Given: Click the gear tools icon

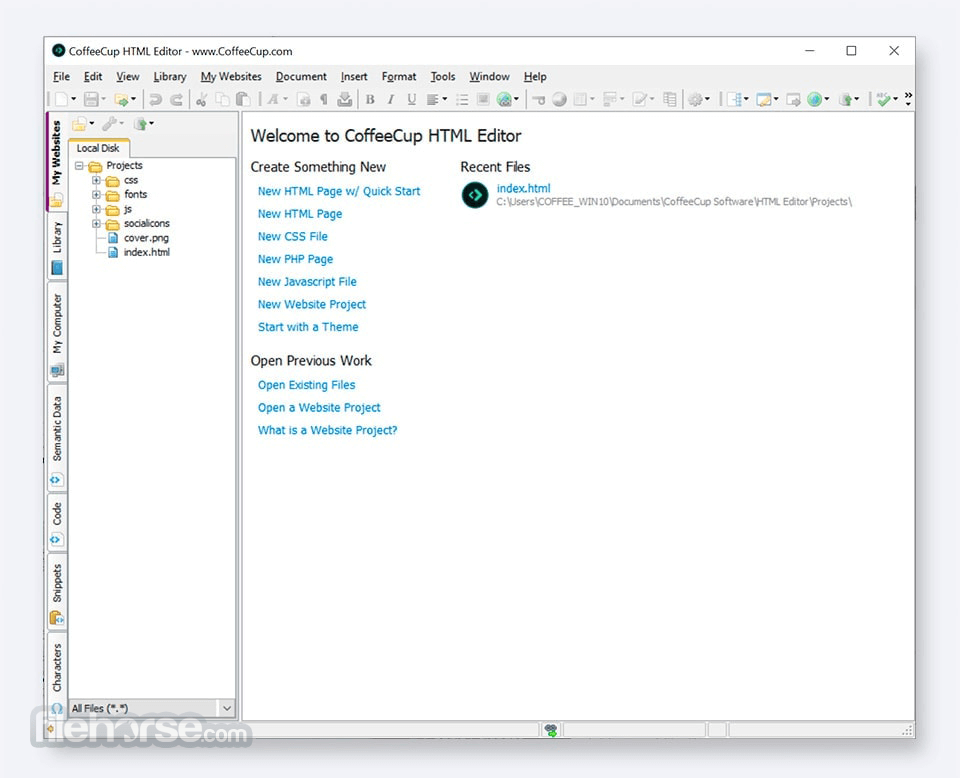Looking at the screenshot, I should point(695,99).
